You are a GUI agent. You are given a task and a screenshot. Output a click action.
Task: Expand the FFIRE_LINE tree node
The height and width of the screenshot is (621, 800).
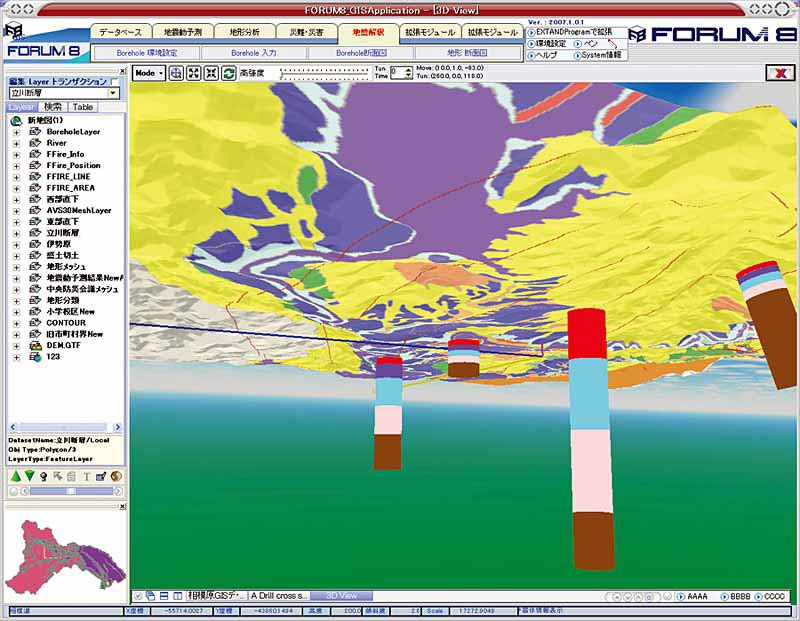pyautogui.click(x=16, y=177)
